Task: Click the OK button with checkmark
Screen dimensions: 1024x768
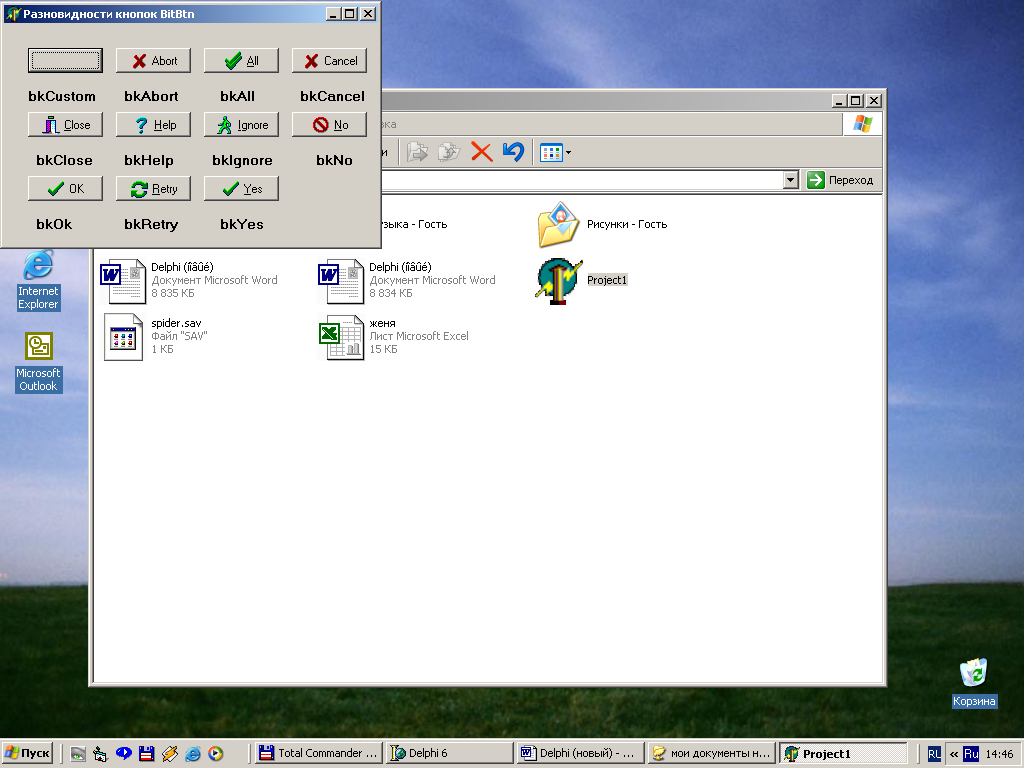Action: click(65, 189)
